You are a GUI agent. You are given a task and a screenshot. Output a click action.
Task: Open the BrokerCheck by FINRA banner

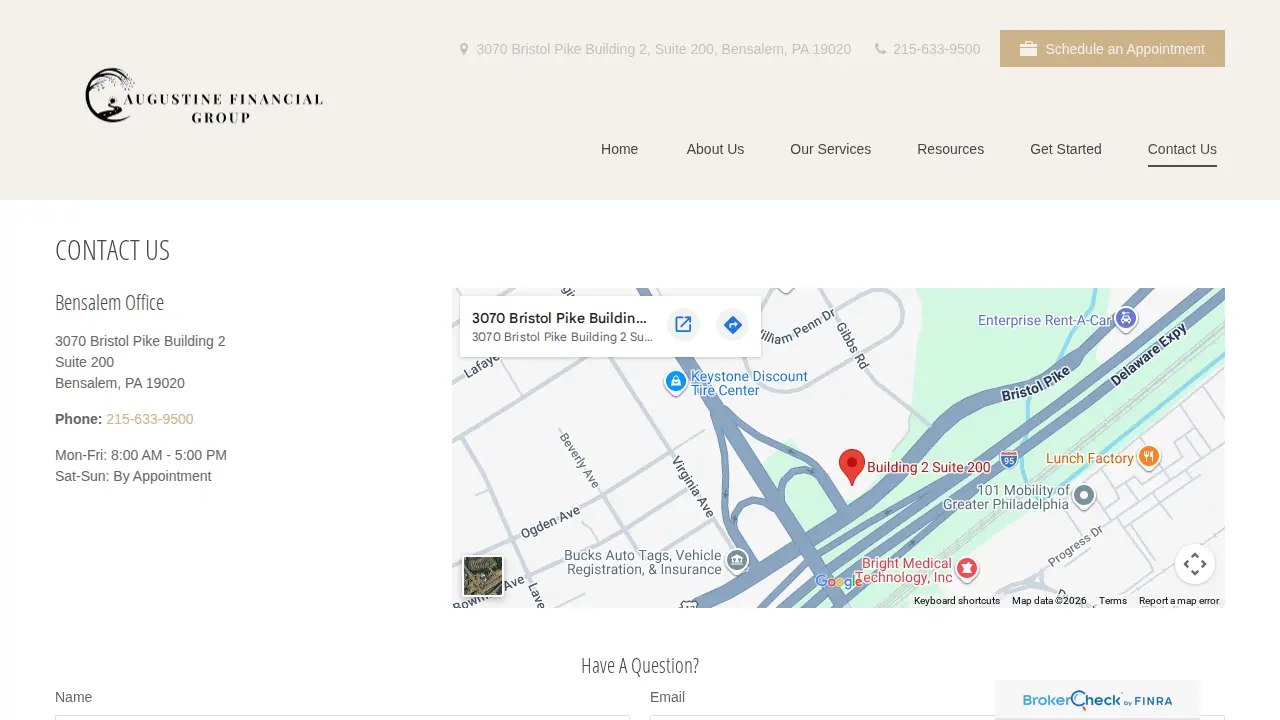1097,700
